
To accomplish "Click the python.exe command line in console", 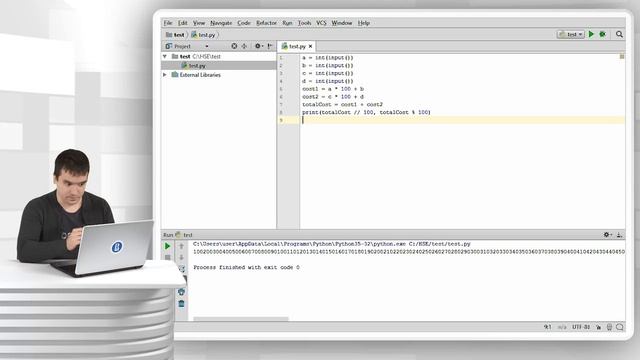I will [331, 244].
